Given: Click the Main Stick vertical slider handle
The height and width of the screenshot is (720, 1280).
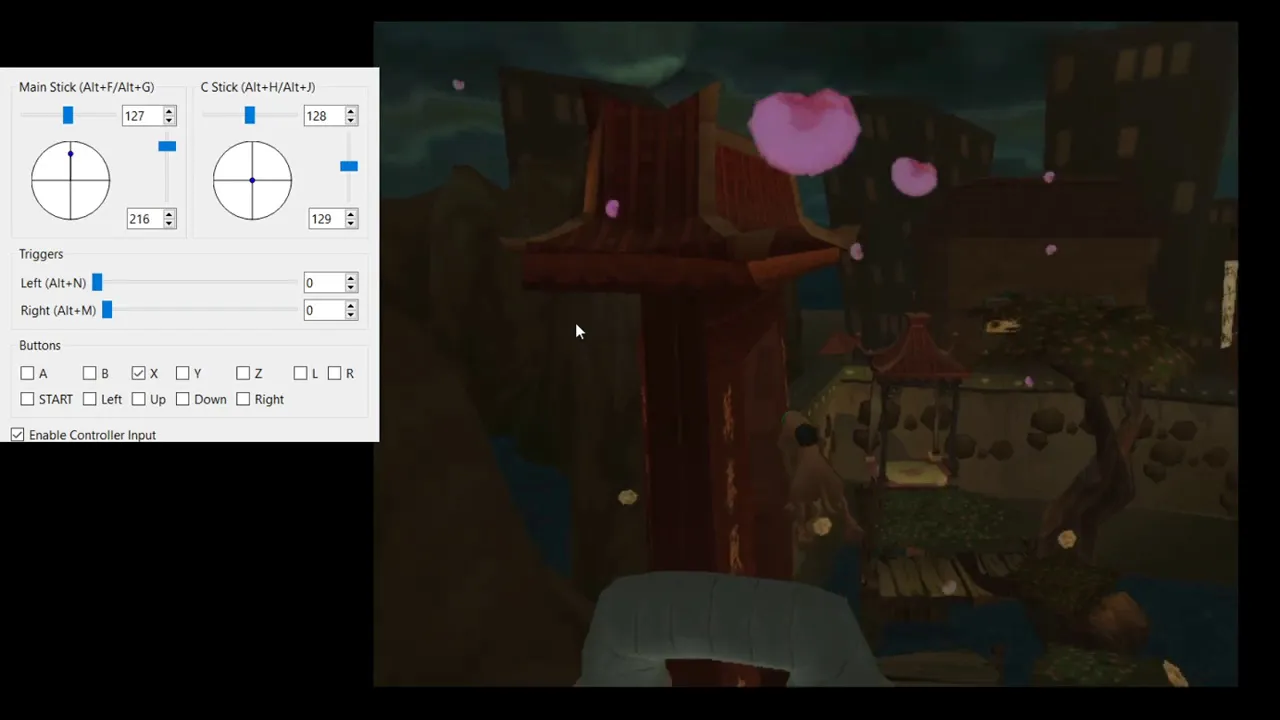Looking at the screenshot, I should pos(167,147).
